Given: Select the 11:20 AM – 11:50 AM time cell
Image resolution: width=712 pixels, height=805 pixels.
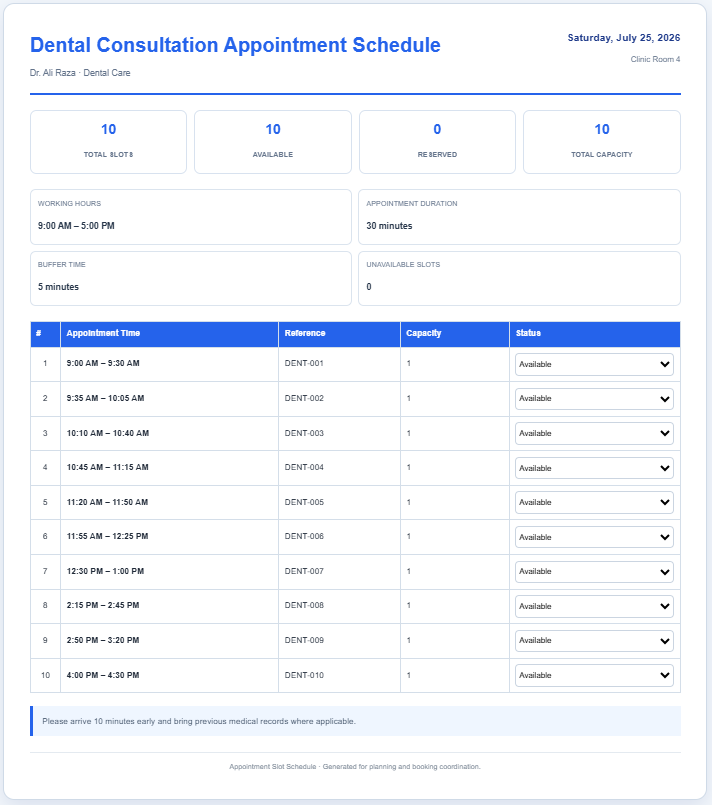Looking at the screenshot, I should (x=169, y=502).
